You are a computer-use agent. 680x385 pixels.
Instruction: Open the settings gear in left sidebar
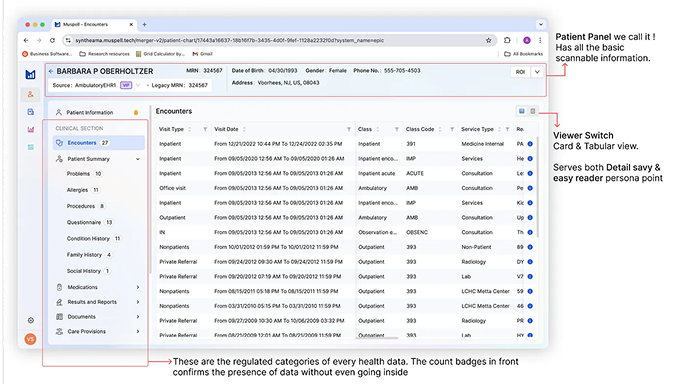30,320
